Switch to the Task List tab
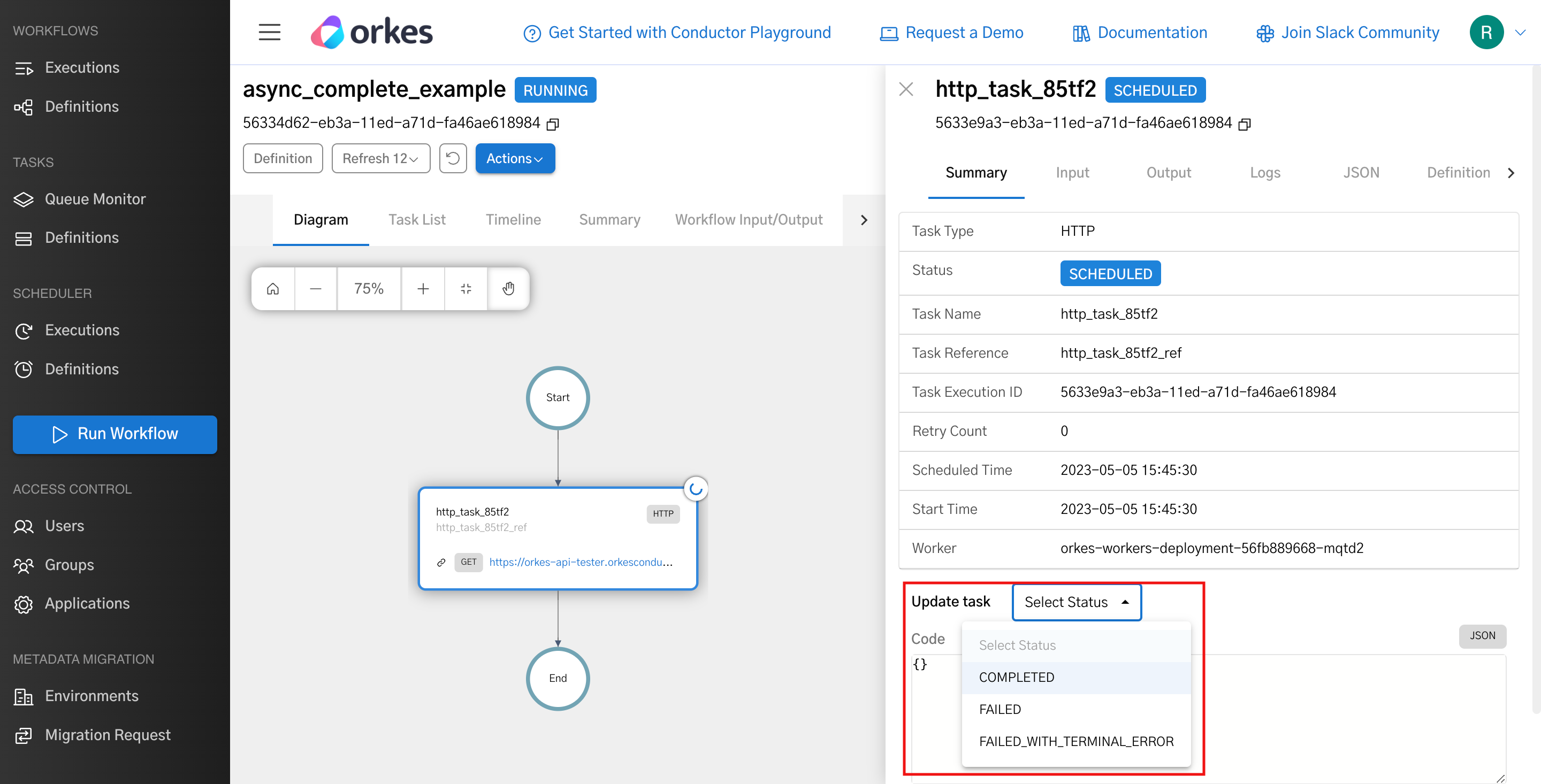 point(417,219)
